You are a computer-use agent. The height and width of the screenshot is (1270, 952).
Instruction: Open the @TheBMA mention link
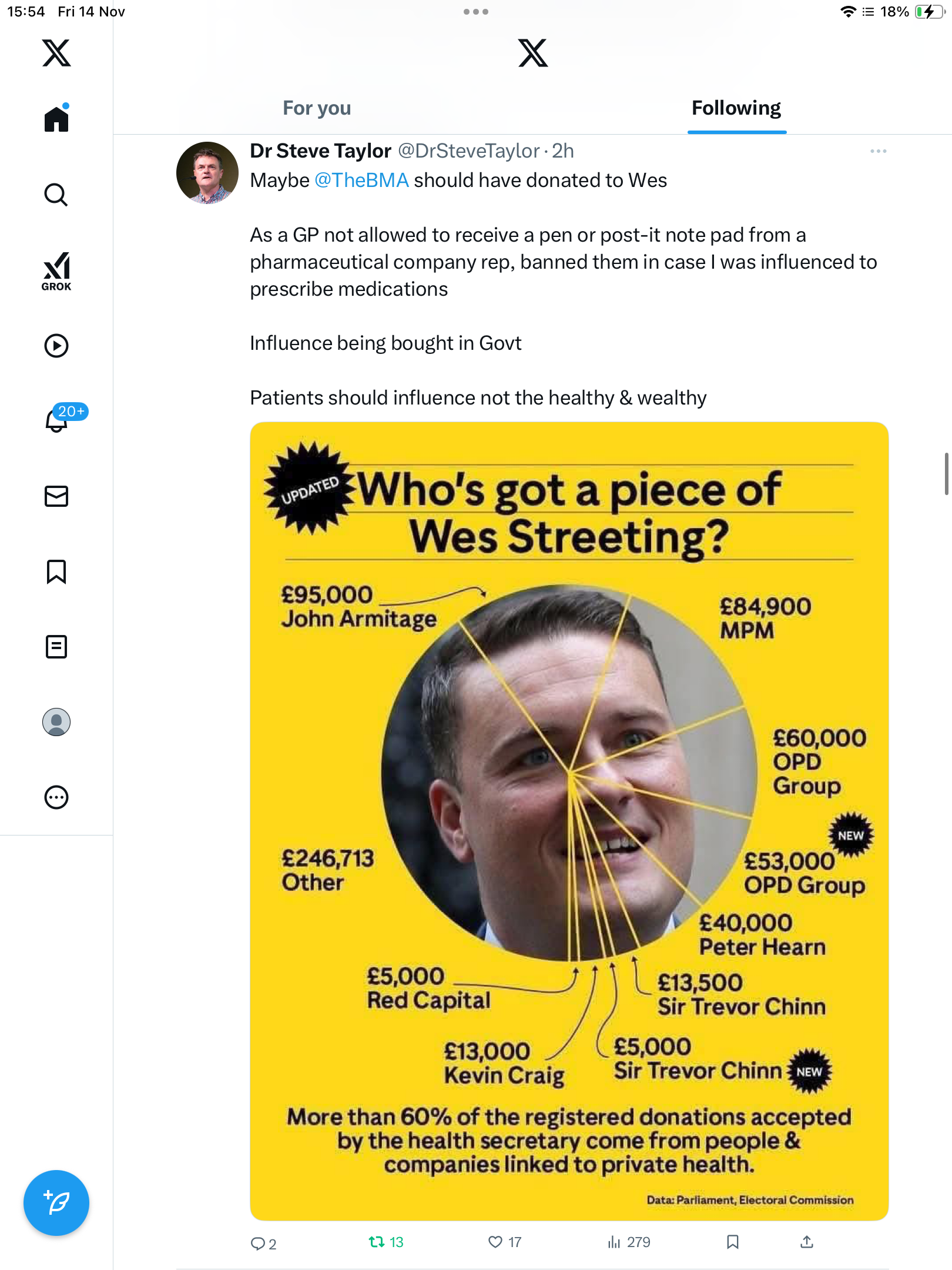[361, 181]
